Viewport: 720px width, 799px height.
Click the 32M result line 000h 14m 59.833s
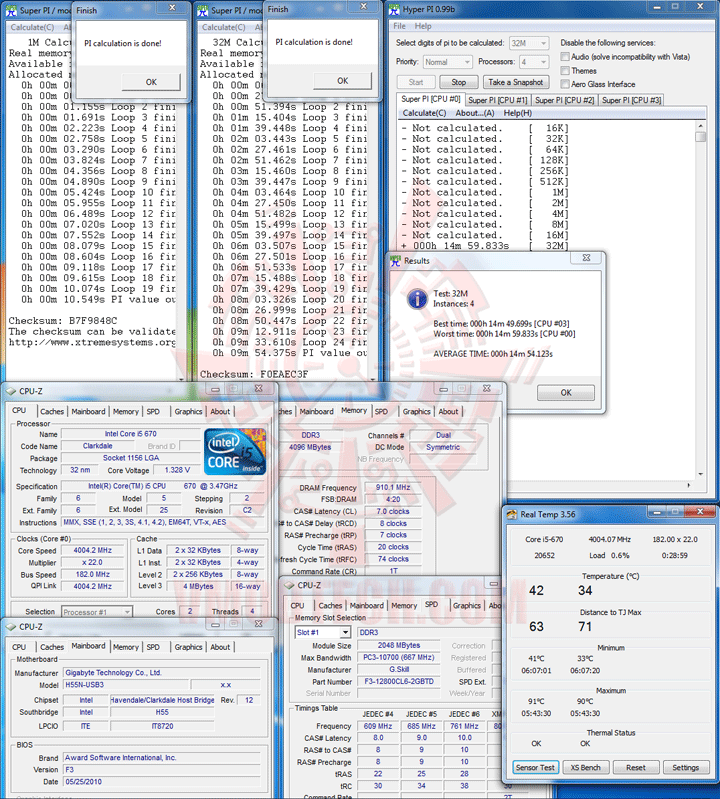click(486, 246)
